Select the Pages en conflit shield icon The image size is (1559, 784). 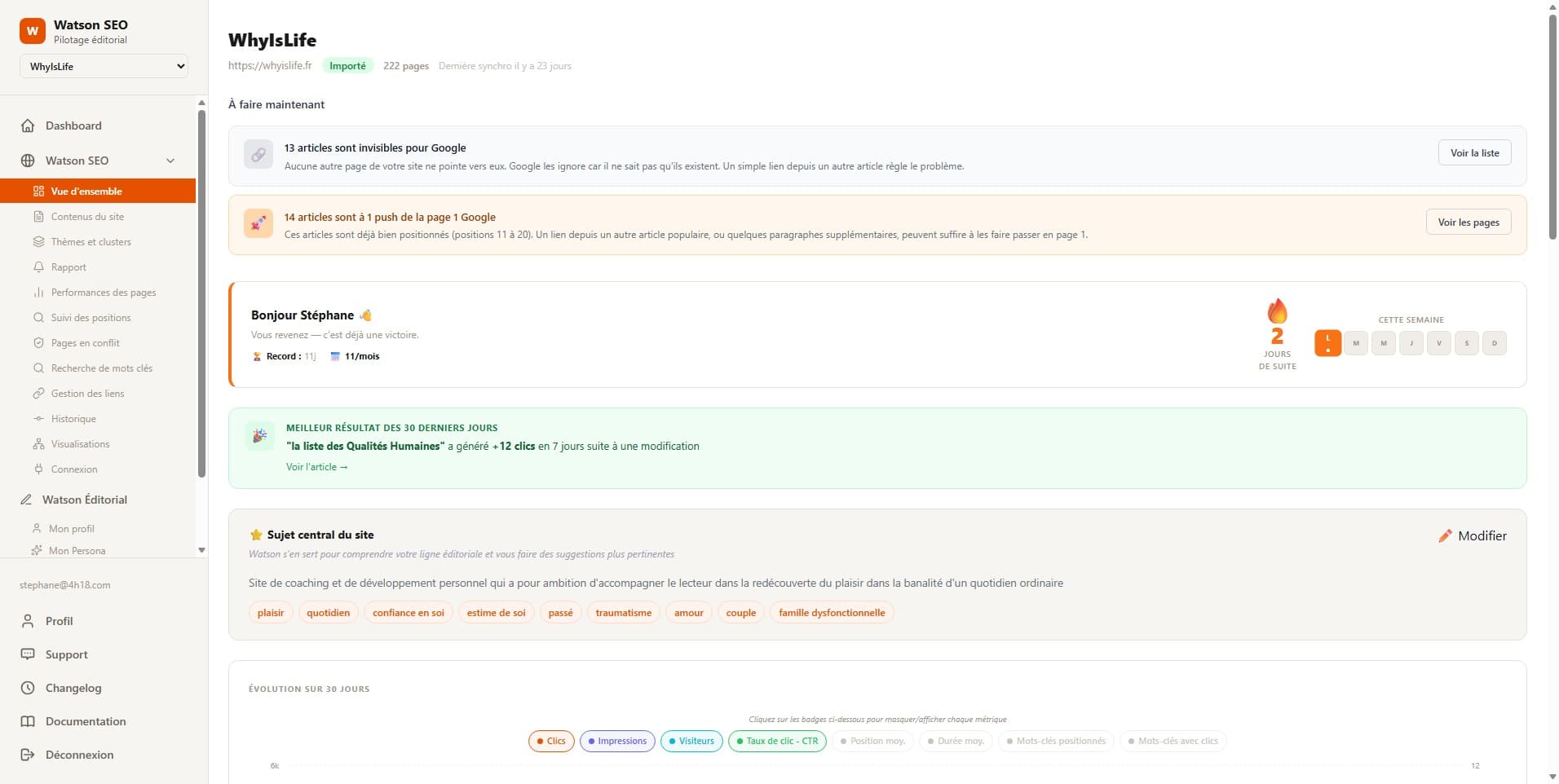[38, 342]
